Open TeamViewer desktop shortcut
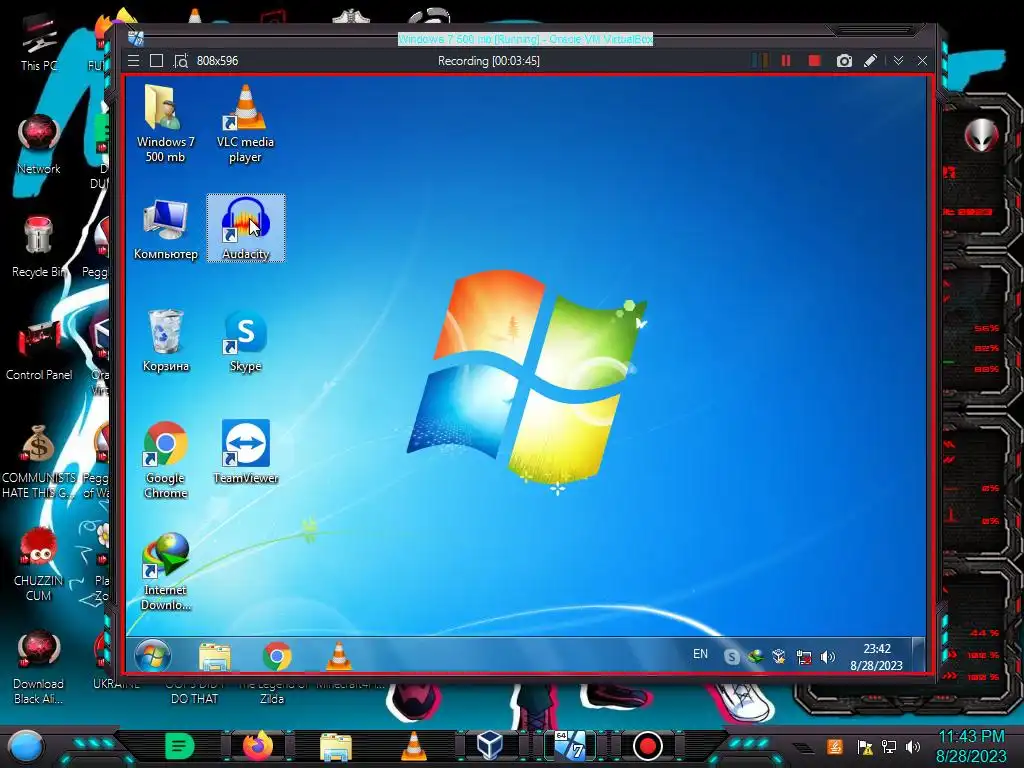 click(x=246, y=452)
